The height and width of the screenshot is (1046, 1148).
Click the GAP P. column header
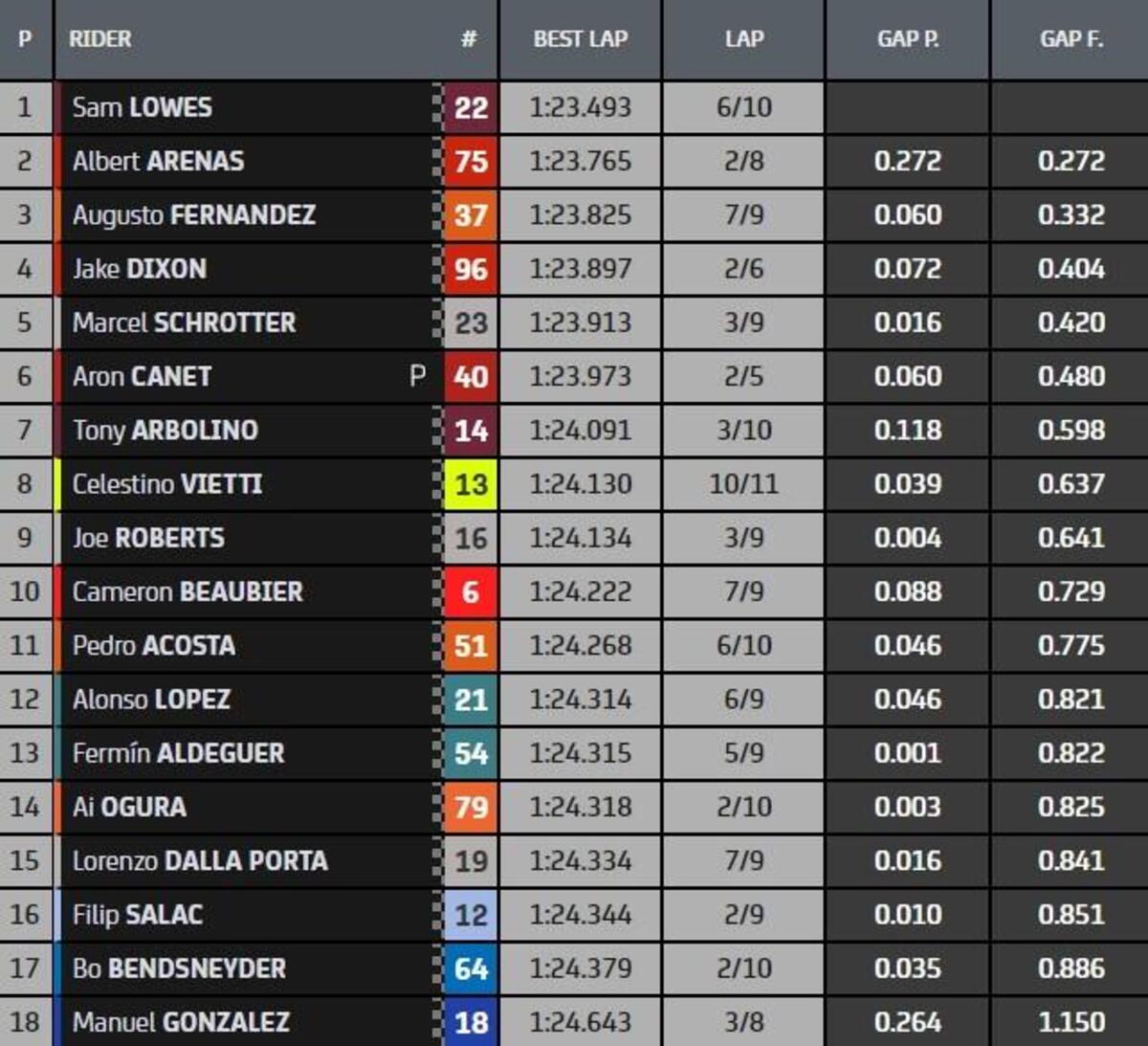(907, 39)
